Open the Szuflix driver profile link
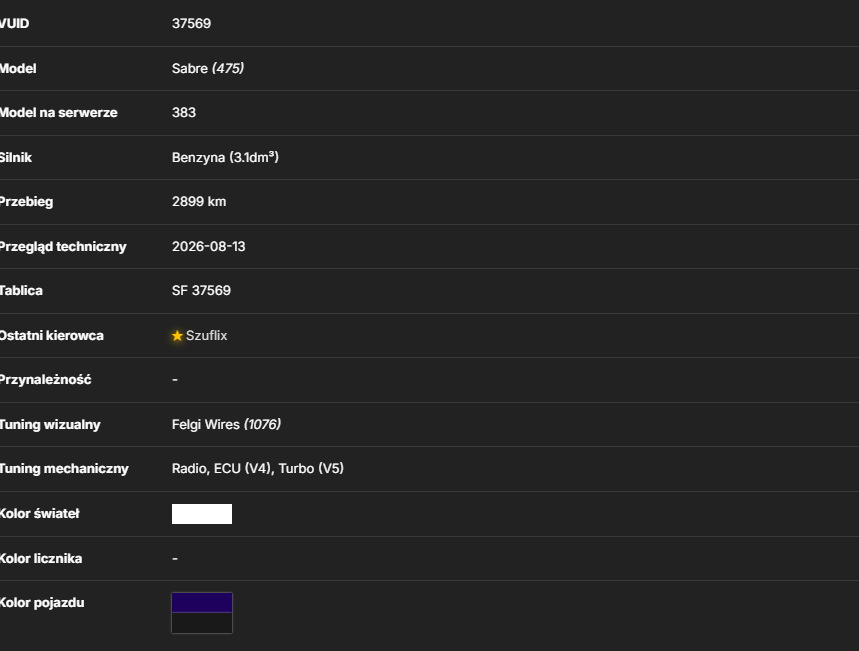 (x=206, y=335)
